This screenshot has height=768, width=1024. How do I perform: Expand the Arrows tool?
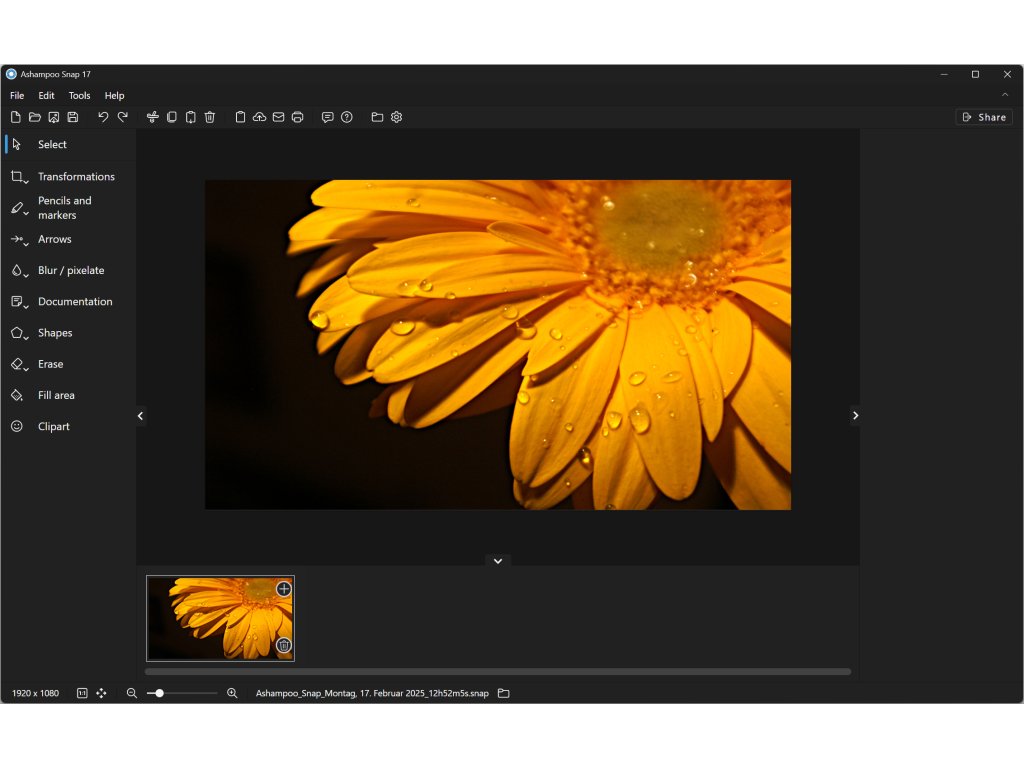tap(69, 239)
